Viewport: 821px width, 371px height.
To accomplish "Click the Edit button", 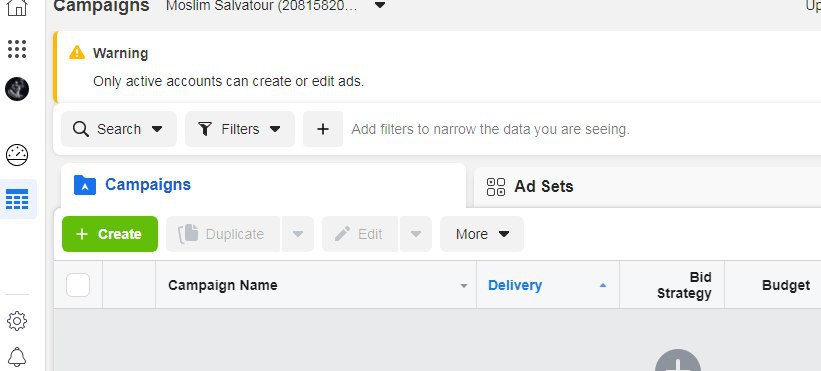I will pos(360,234).
